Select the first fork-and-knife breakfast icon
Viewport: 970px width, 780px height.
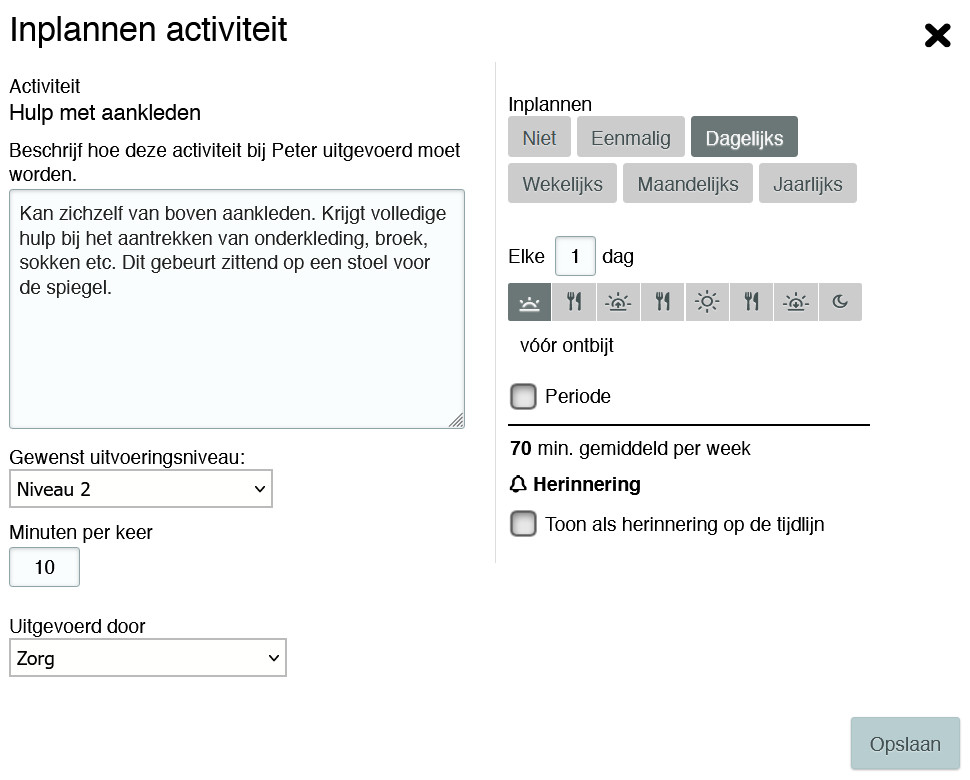coord(574,302)
